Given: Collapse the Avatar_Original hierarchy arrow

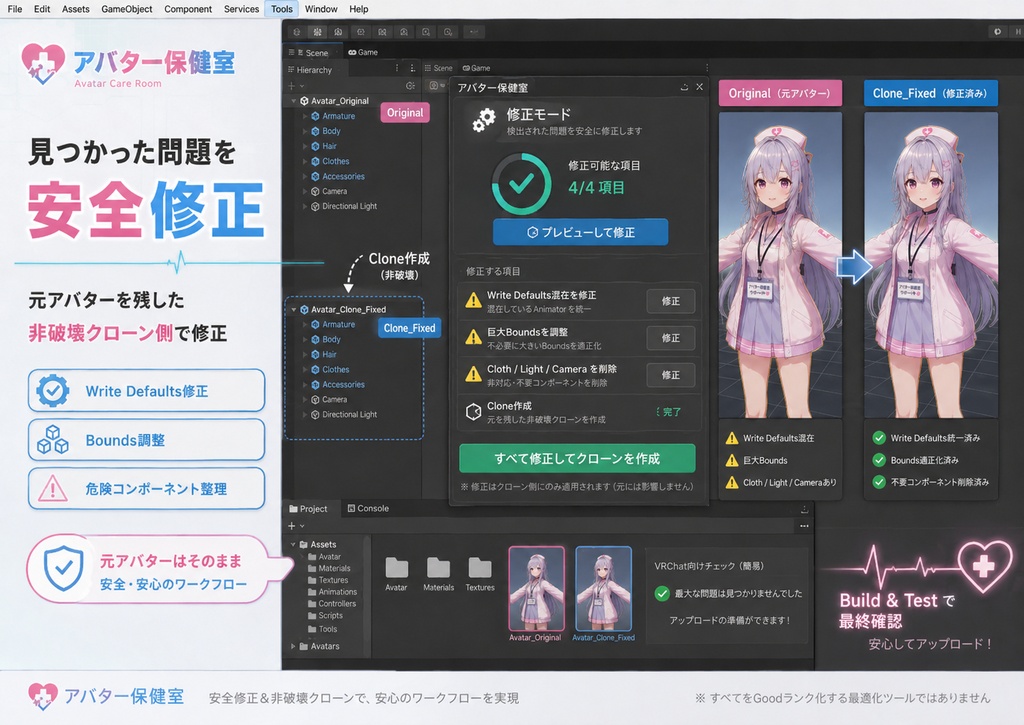Looking at the screenshot, I should 295,101.
